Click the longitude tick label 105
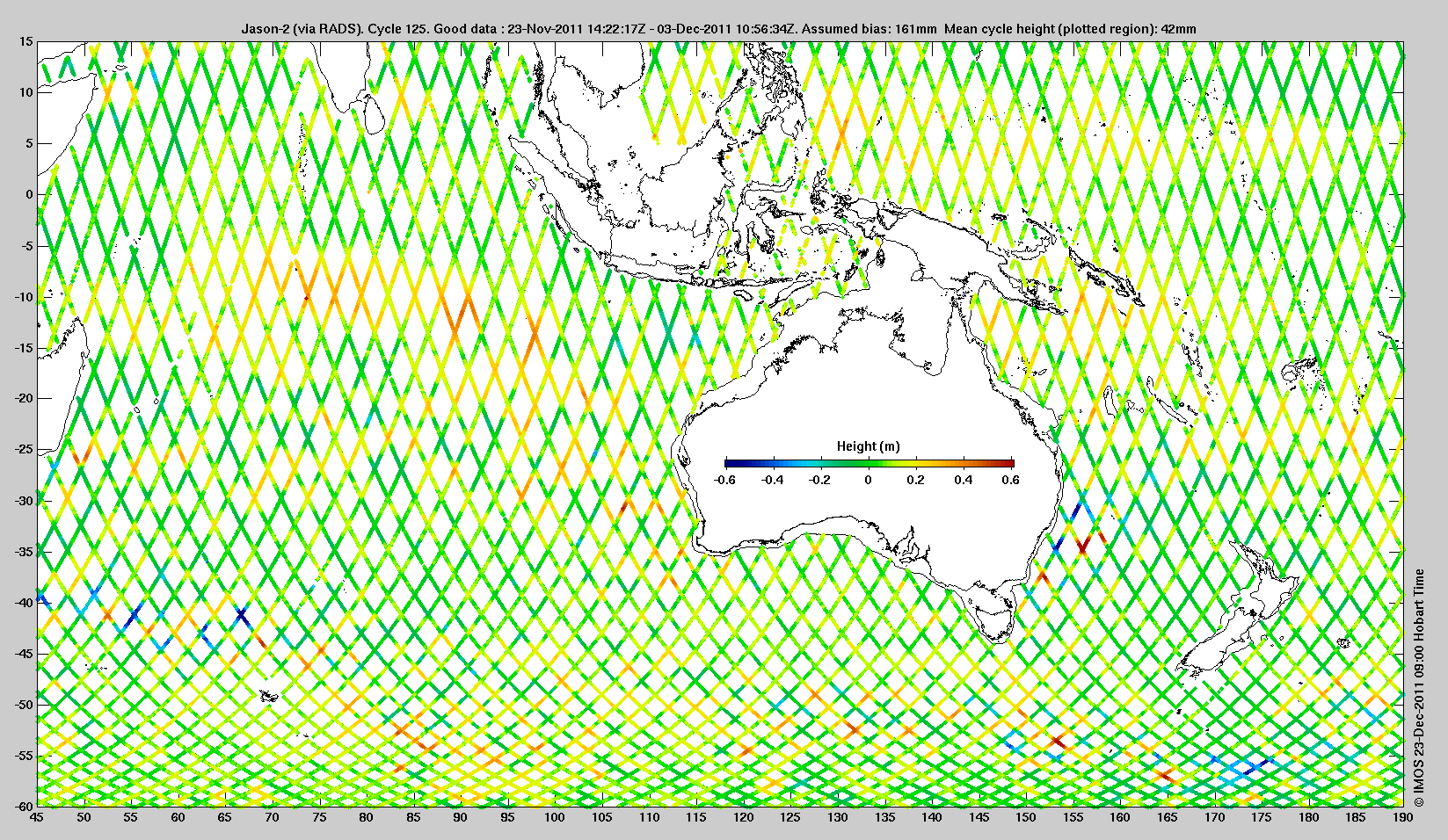Screen dimensions: 1448x840 coord(602,817)
